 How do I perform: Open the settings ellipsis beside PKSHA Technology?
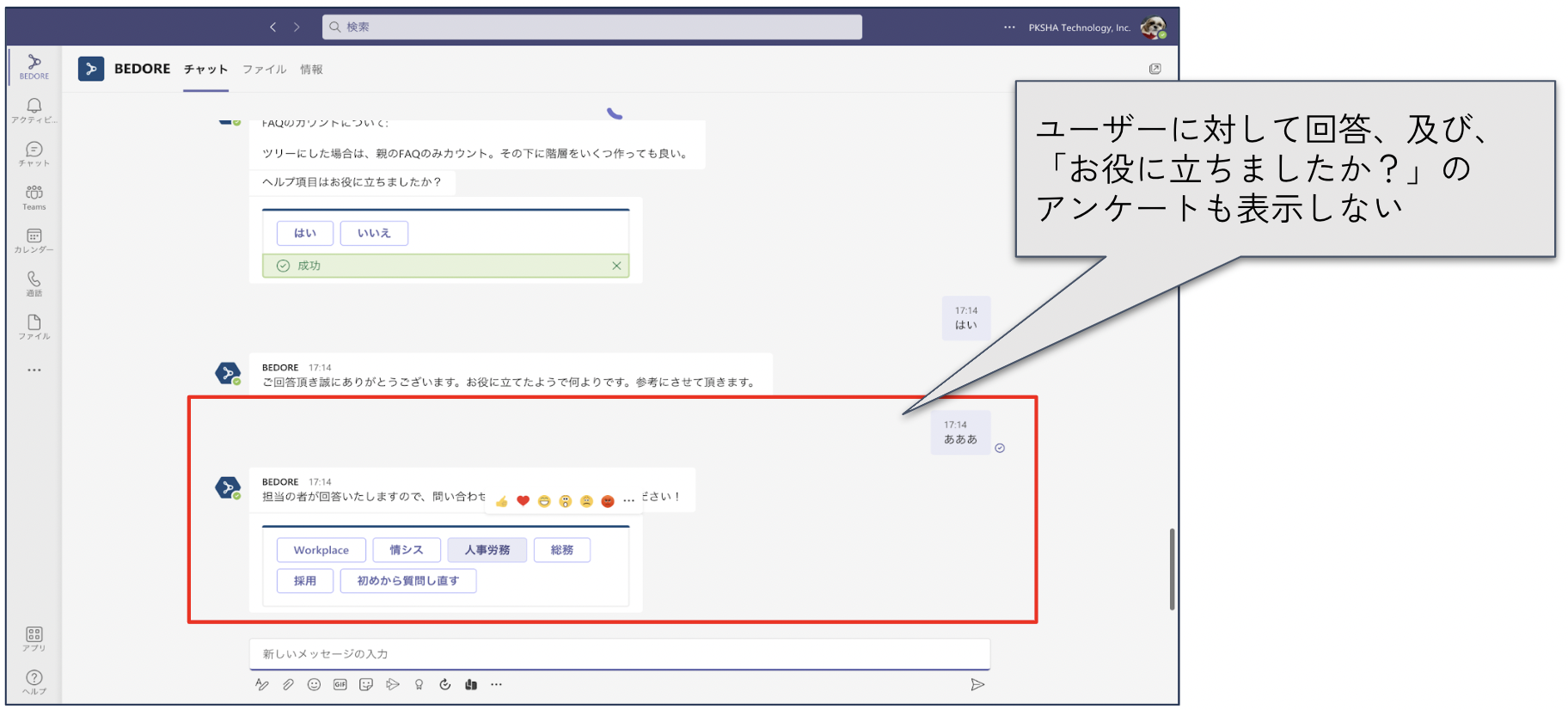(x=1009, y=28)
